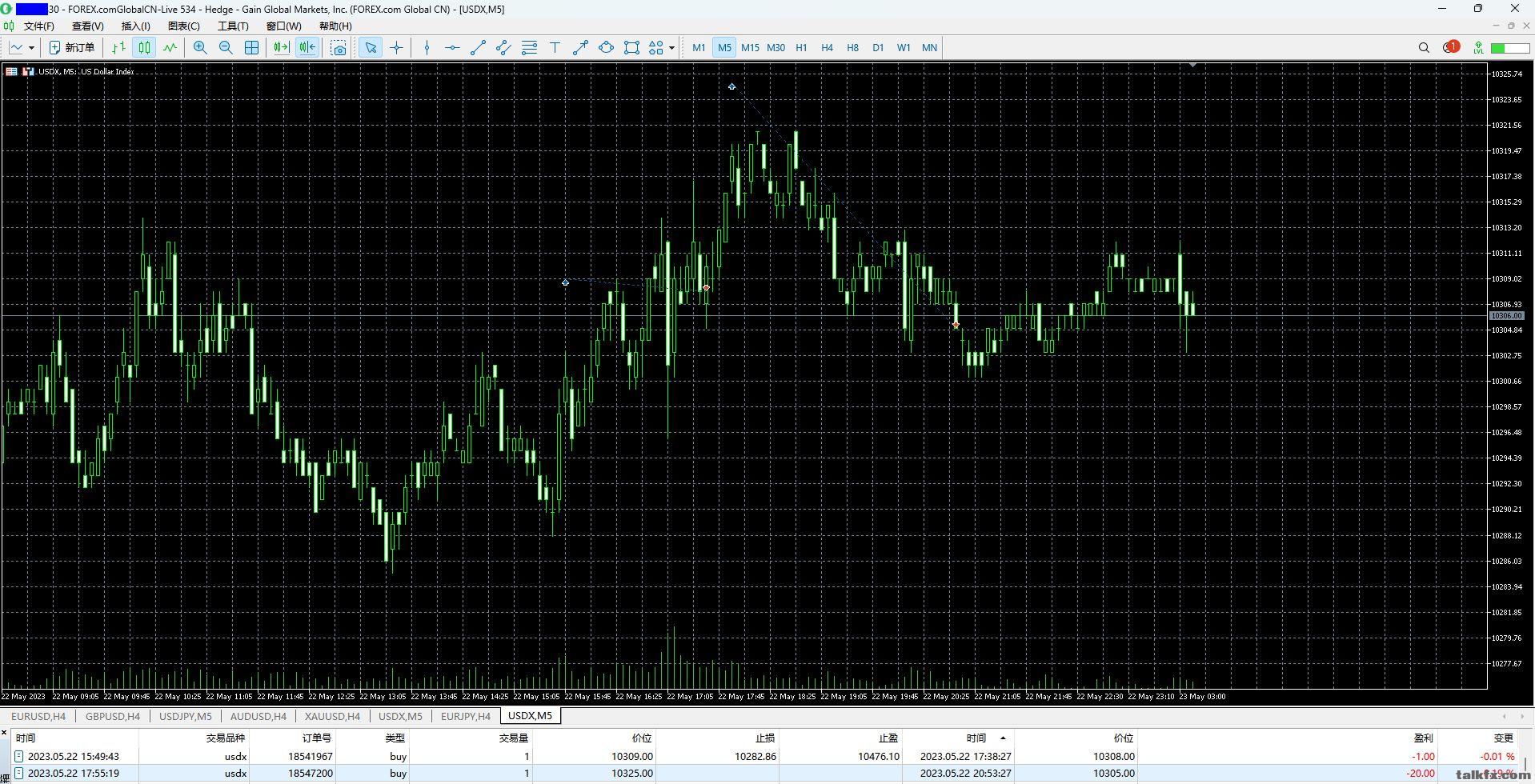The height and width of the screenshot is (784, 1535).
Task: Switch to the EURJPY,H4 chart tab
Action: pyautogui.click(x=466, y=716)
